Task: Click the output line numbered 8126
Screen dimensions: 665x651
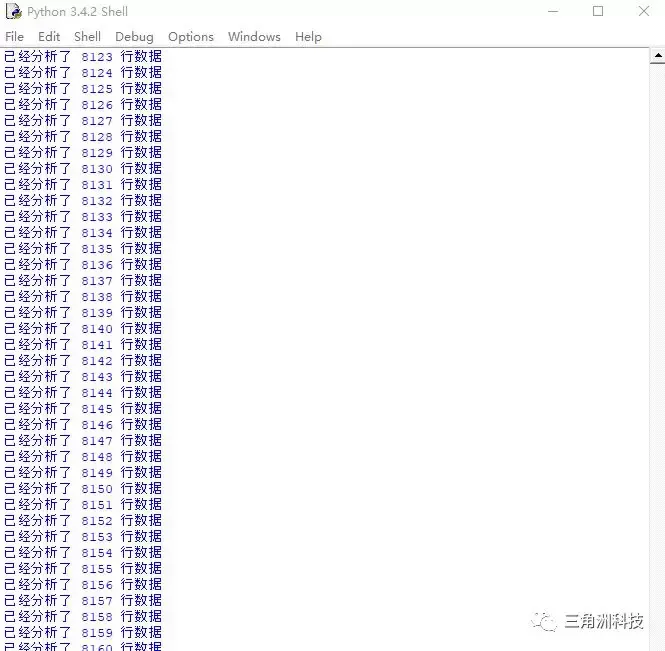Action: pos(83,104)
